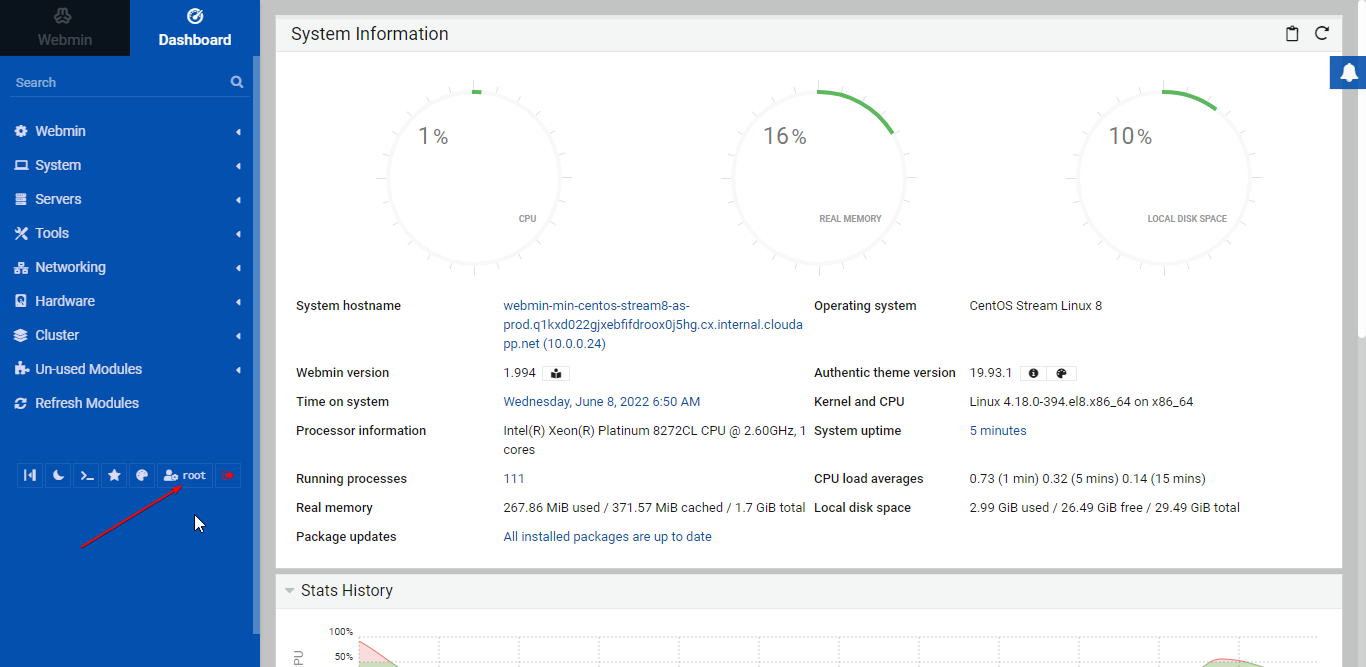1366x667 pixels.
Task: Click the wrench icon next to Tools
Action: point(21,233)
